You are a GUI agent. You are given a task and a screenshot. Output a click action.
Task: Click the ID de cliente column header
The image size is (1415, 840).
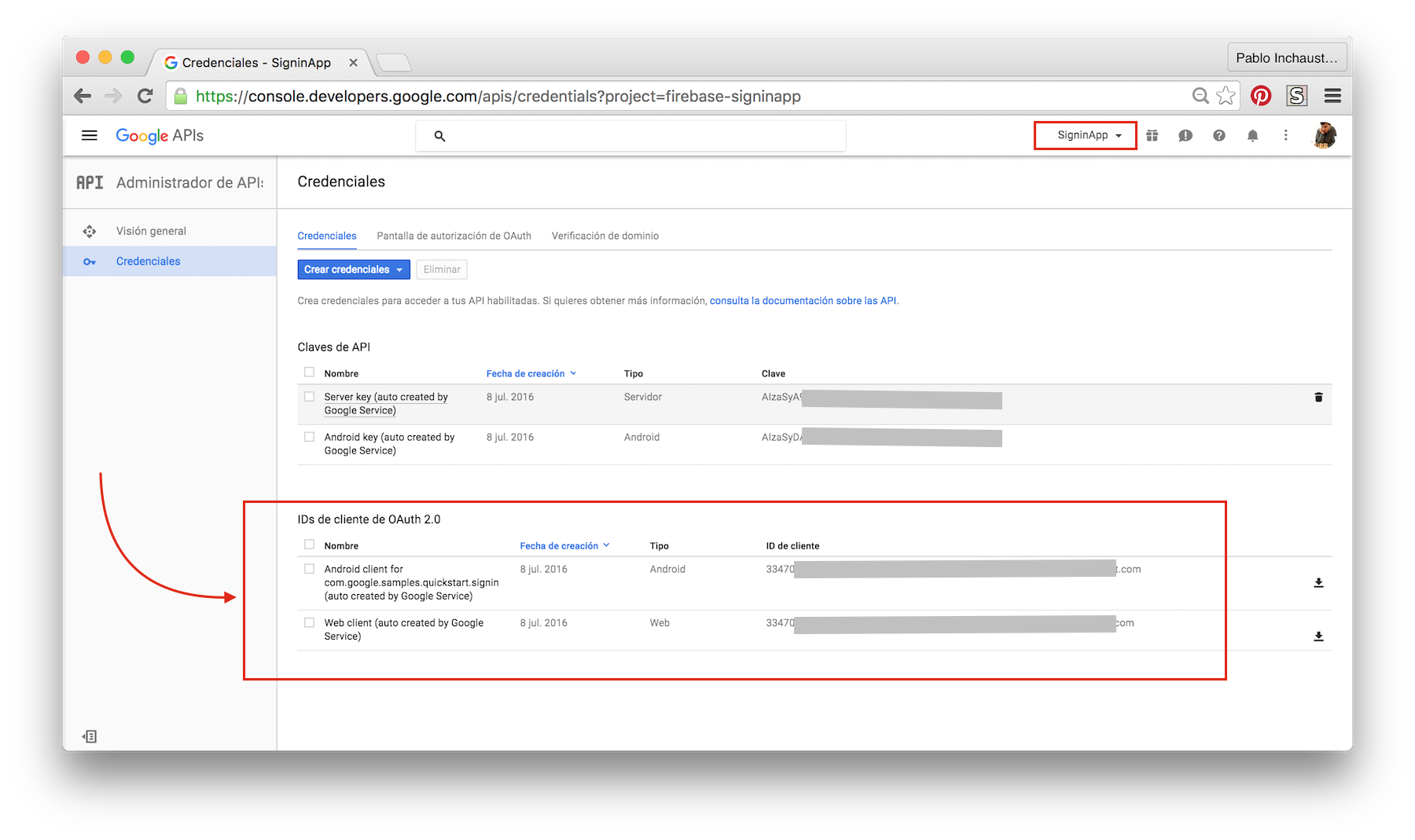792,545
